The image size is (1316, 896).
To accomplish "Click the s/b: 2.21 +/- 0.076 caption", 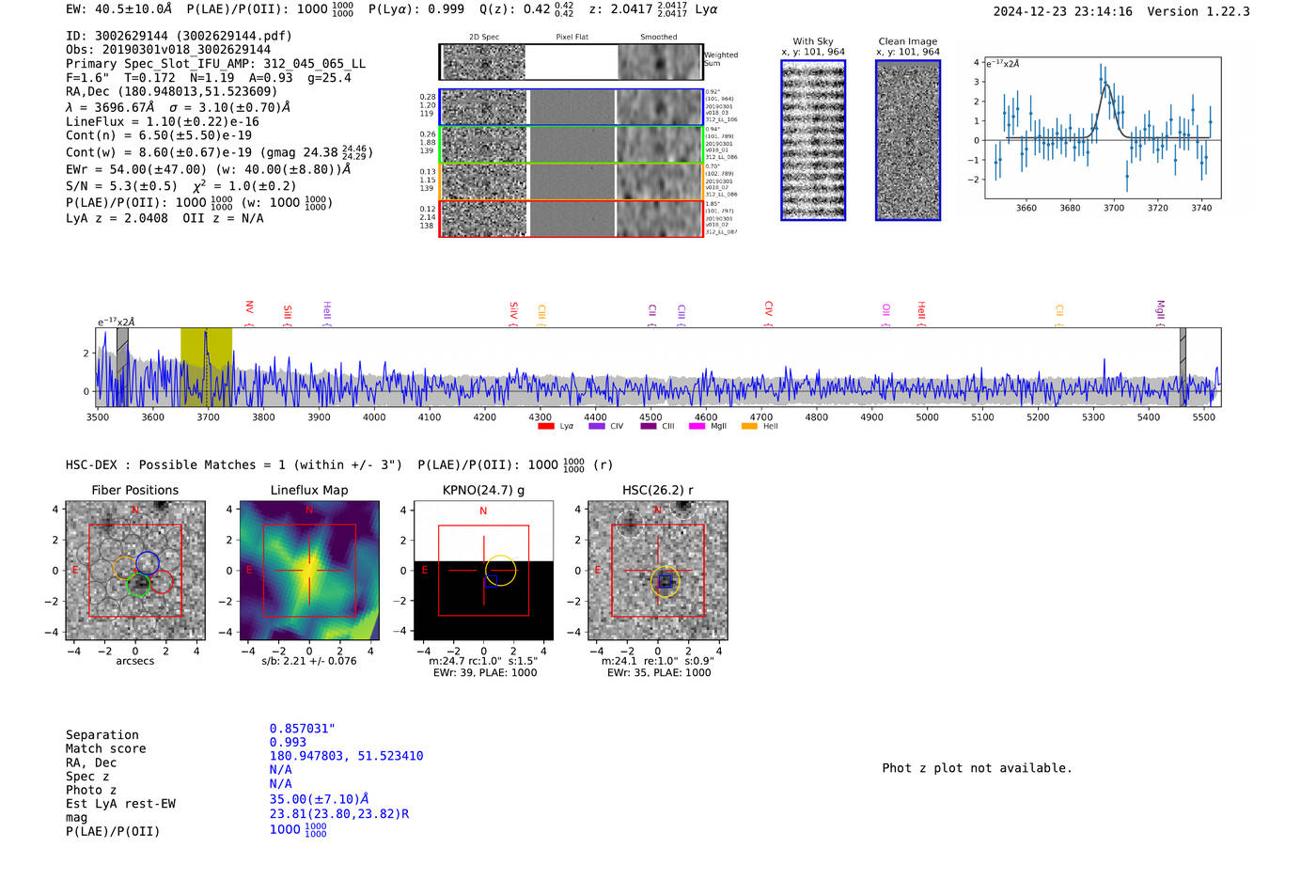I will (x=309, y=661).
